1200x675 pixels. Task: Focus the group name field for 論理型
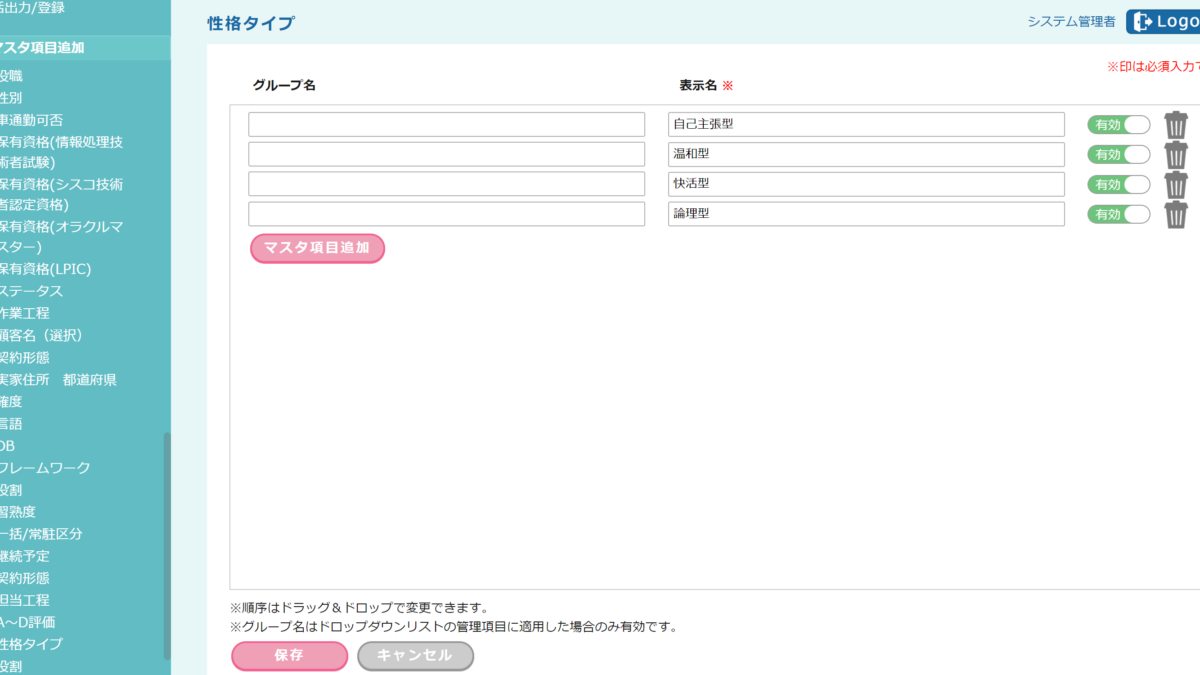446,214
